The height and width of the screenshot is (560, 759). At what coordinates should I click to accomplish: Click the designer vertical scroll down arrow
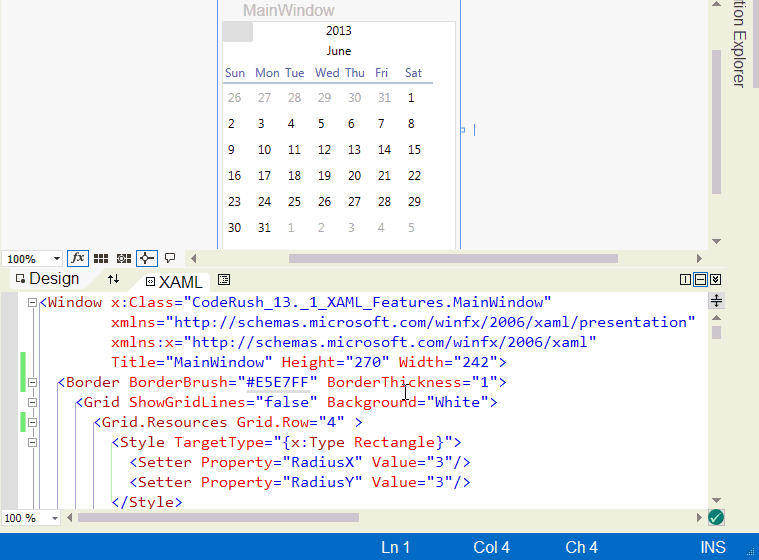coord(716,241)
